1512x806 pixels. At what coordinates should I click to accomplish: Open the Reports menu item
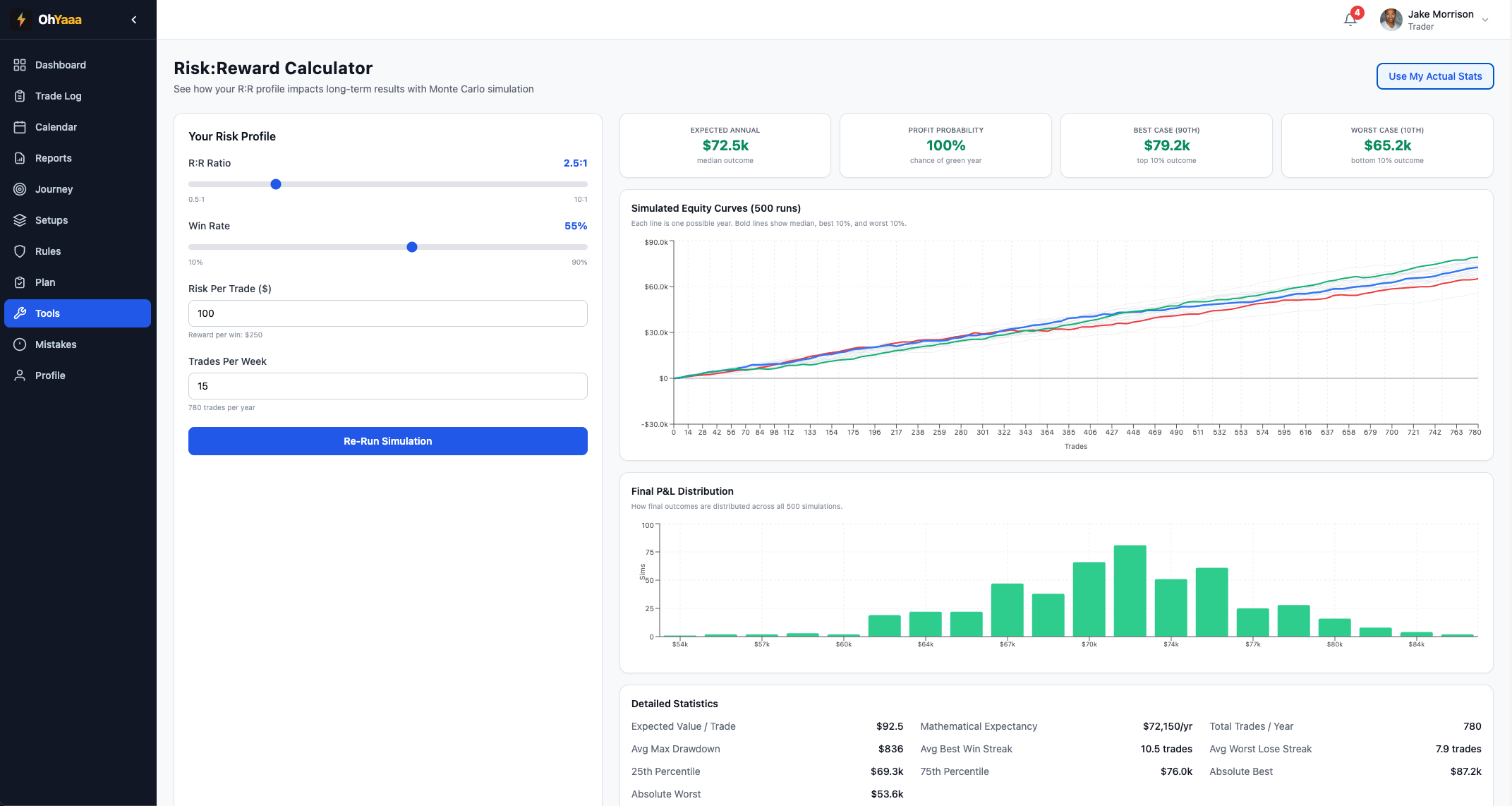point(54,158)
